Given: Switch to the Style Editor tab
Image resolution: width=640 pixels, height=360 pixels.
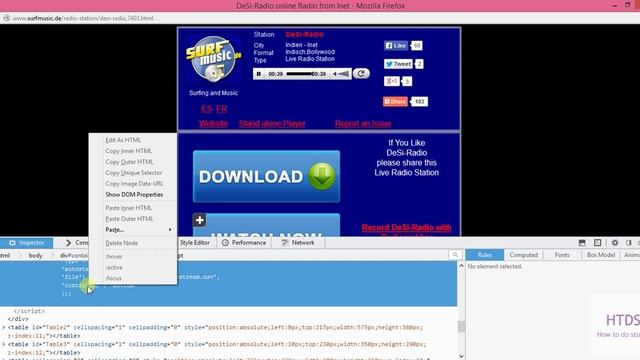Looking at the screenshot, I should (194, 243).
